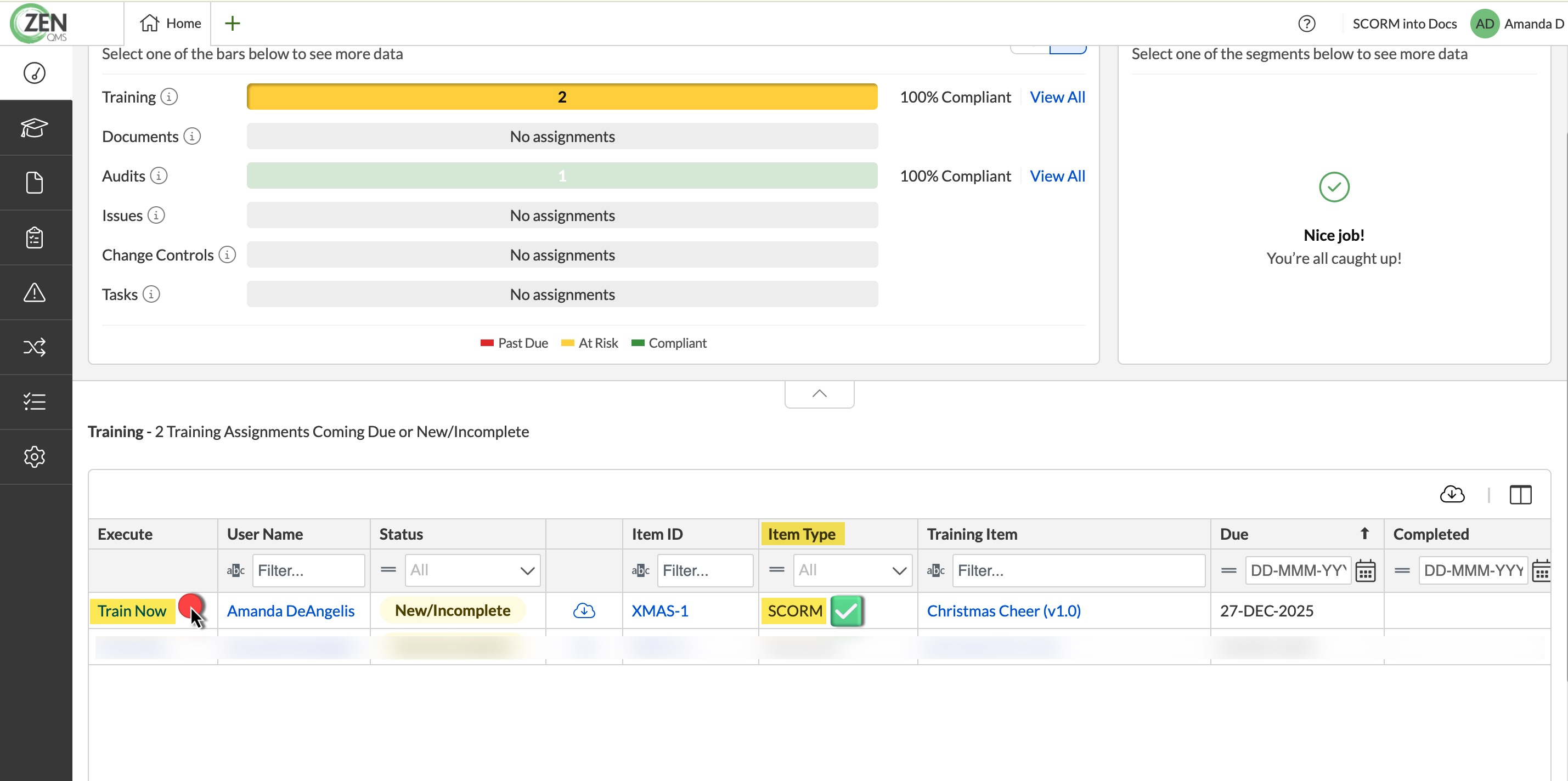1568x781 pixels.
Task: Click the help question mark icon
Action: click(1306, 24)
